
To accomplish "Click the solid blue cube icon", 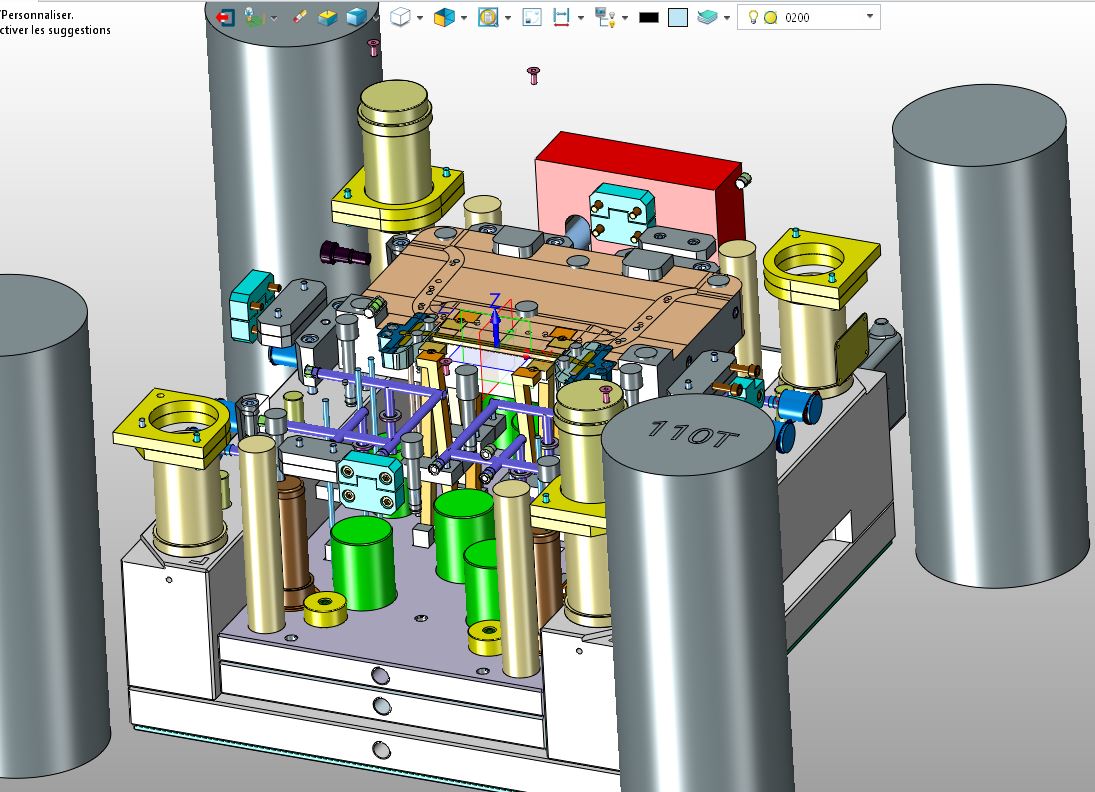I will pos(356,17).
